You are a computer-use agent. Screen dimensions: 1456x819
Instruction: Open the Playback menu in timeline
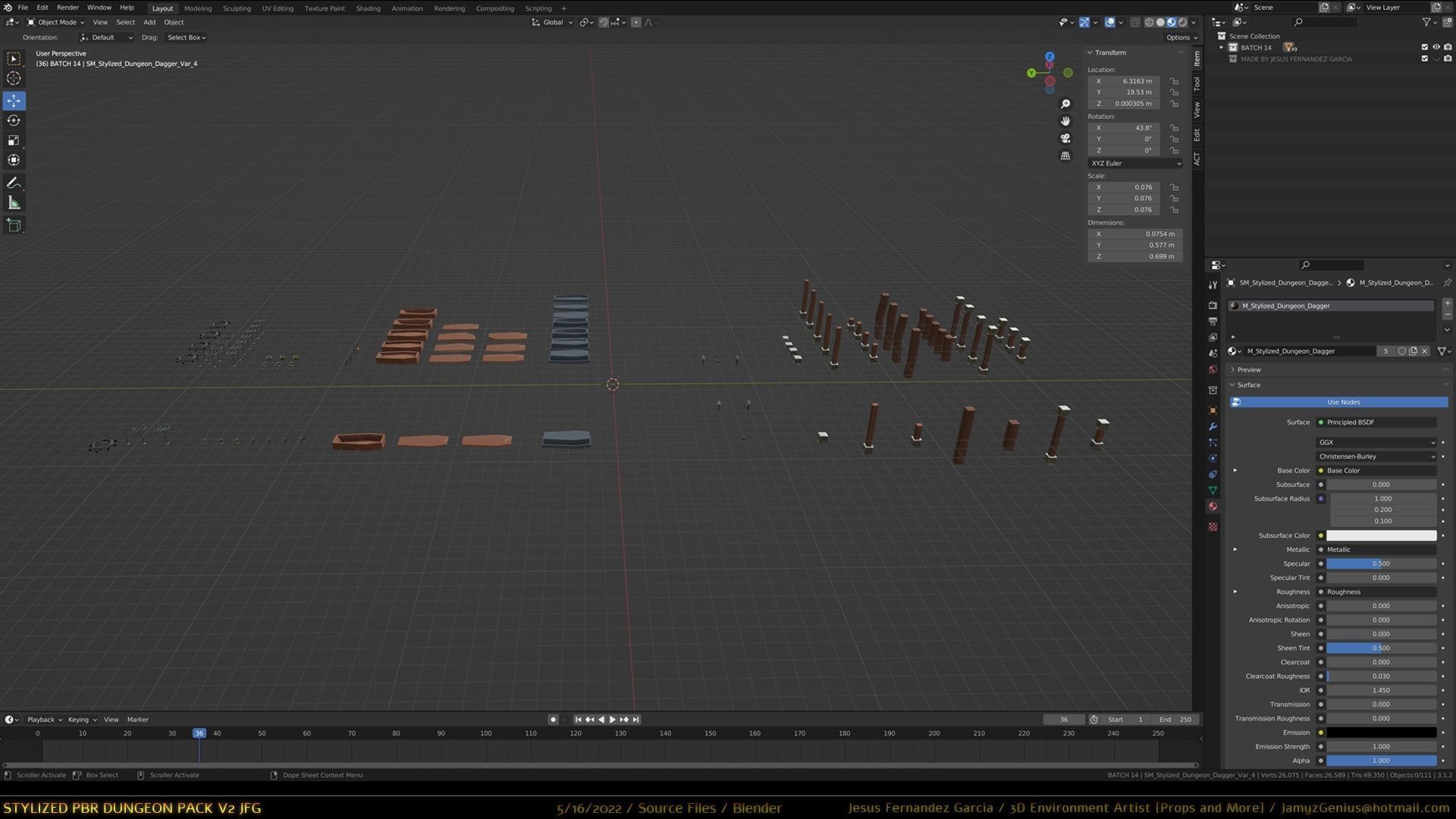pyautogui.click(x=45, y=720)
